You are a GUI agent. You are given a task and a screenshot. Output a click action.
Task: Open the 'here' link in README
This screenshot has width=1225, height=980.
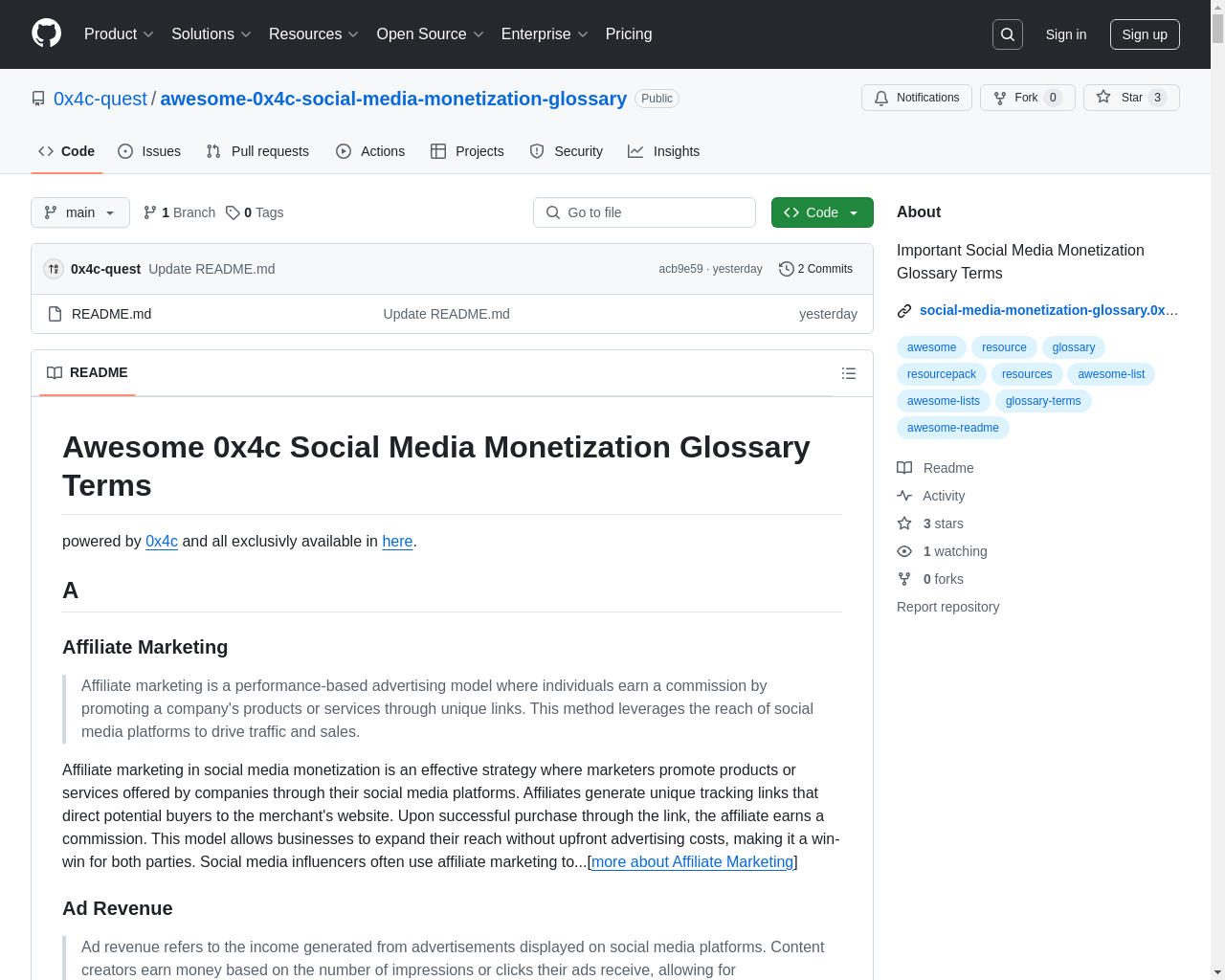coord(397,541)
